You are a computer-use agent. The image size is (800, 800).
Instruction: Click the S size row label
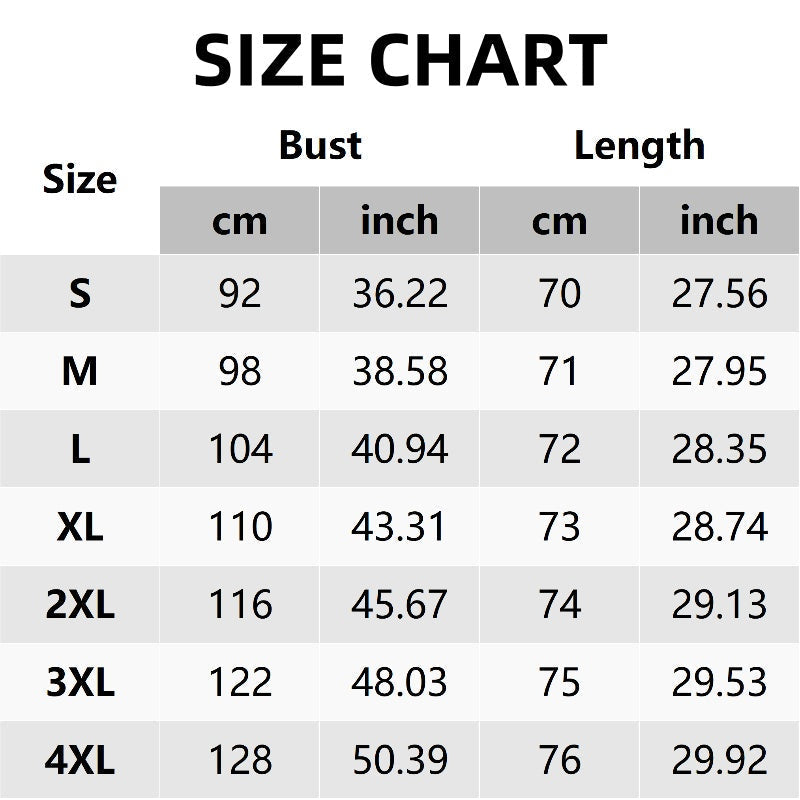[x=80, y=294]
